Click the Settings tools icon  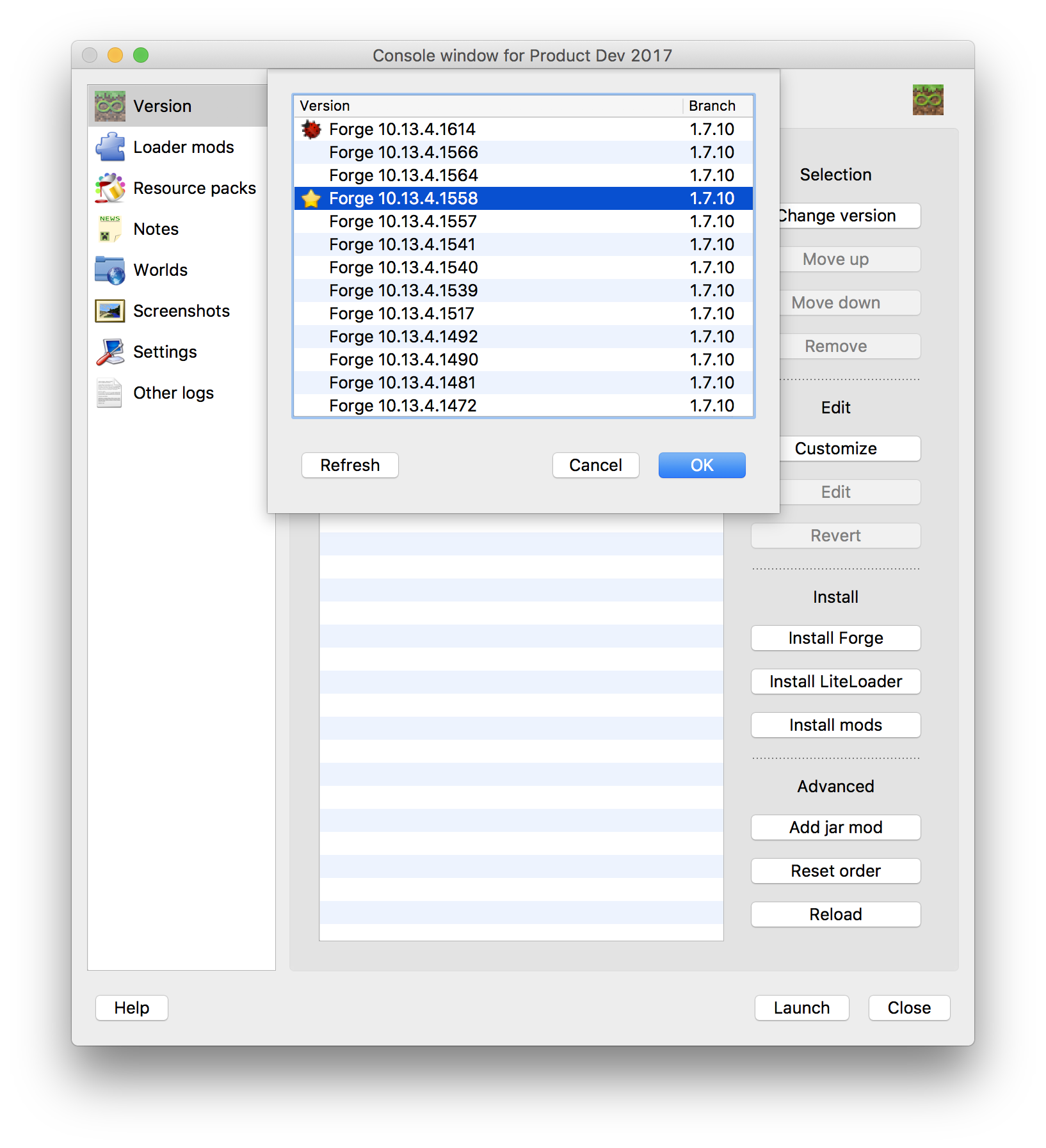[110, 352]
